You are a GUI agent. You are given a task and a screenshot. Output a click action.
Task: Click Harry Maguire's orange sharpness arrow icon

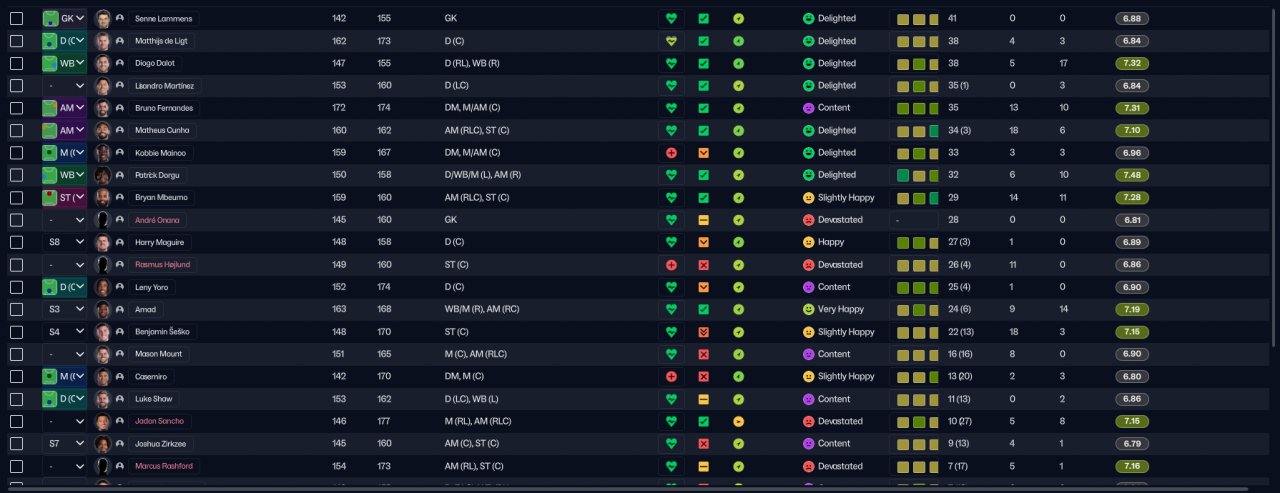pyautogui.click(x=703, y=242)
